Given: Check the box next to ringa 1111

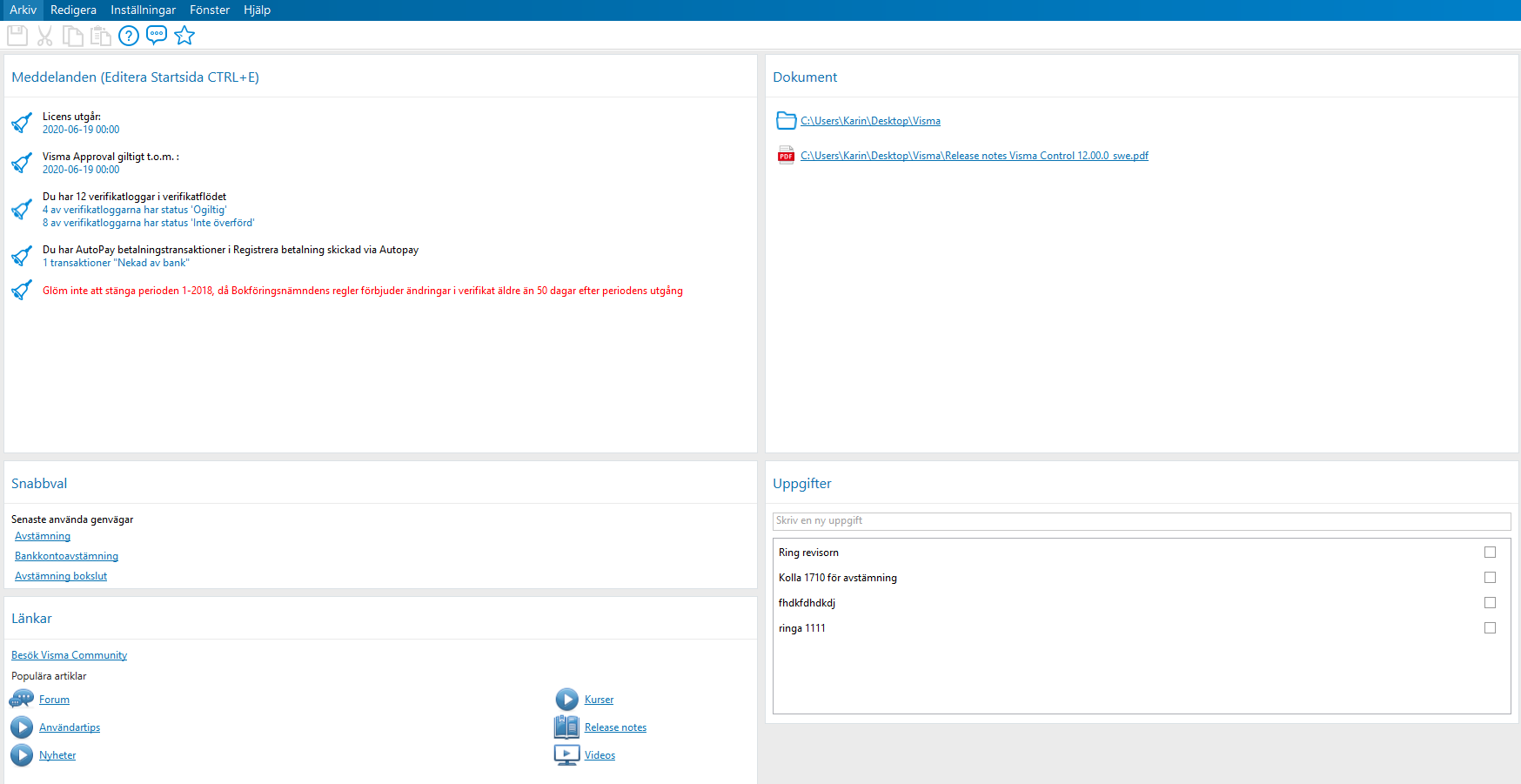Looking at the screenshot, I should (x=1491, y=627).
